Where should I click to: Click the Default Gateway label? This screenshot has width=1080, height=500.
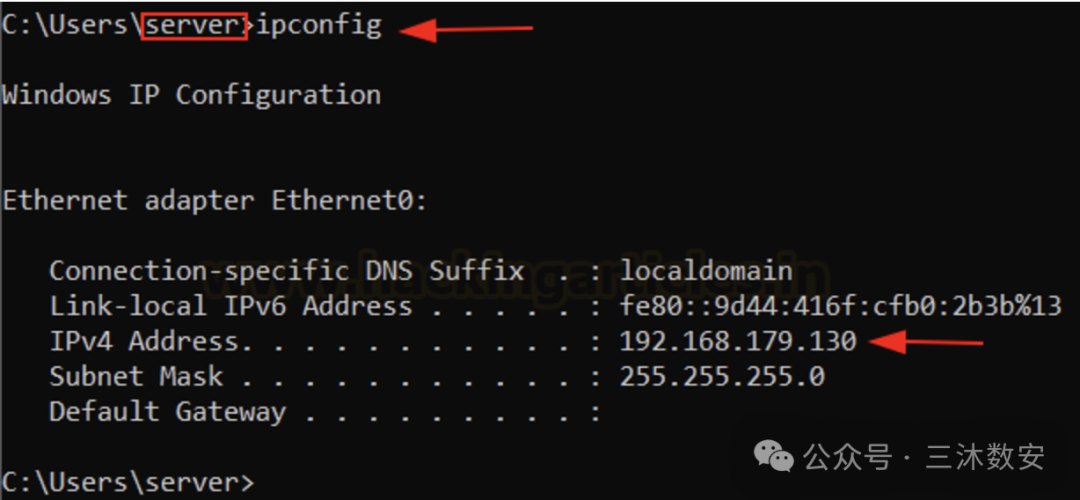[167, 413]
